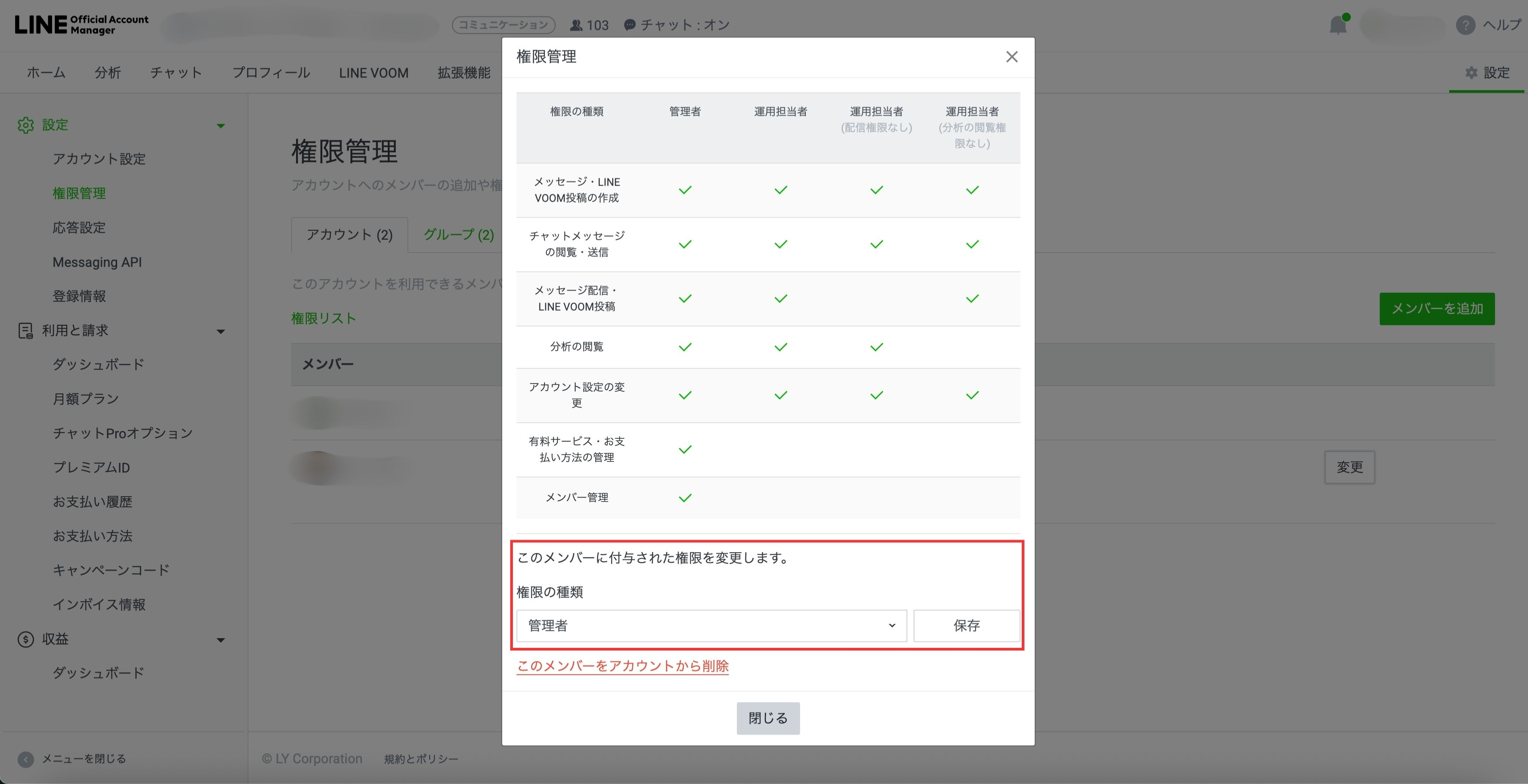This screenshot has height=784, width=1528.
Task: Click the 保存 button
Action: click(x=966, y=626)
